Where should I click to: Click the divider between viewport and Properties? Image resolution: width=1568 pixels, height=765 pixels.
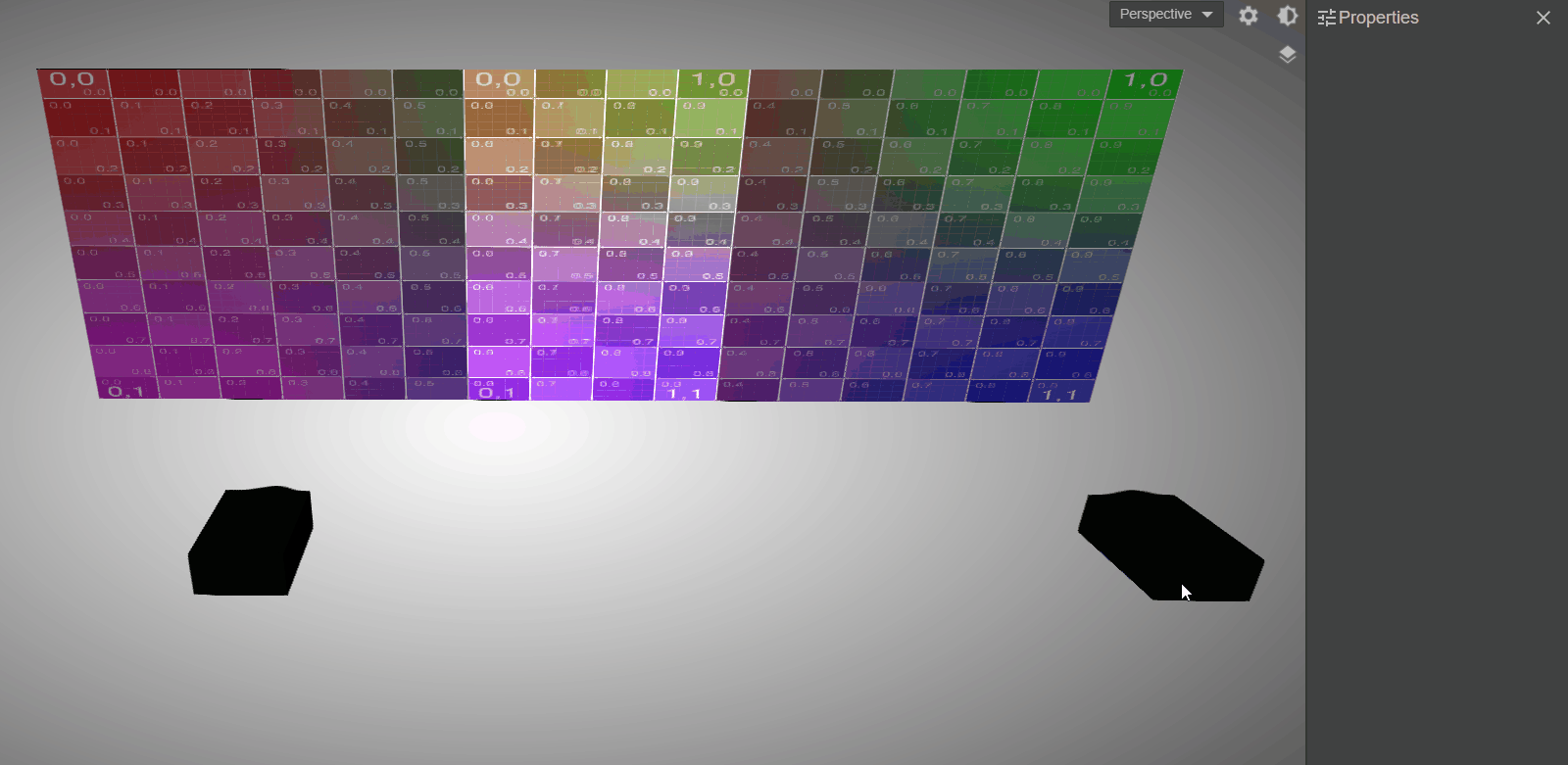(1305, 392)
